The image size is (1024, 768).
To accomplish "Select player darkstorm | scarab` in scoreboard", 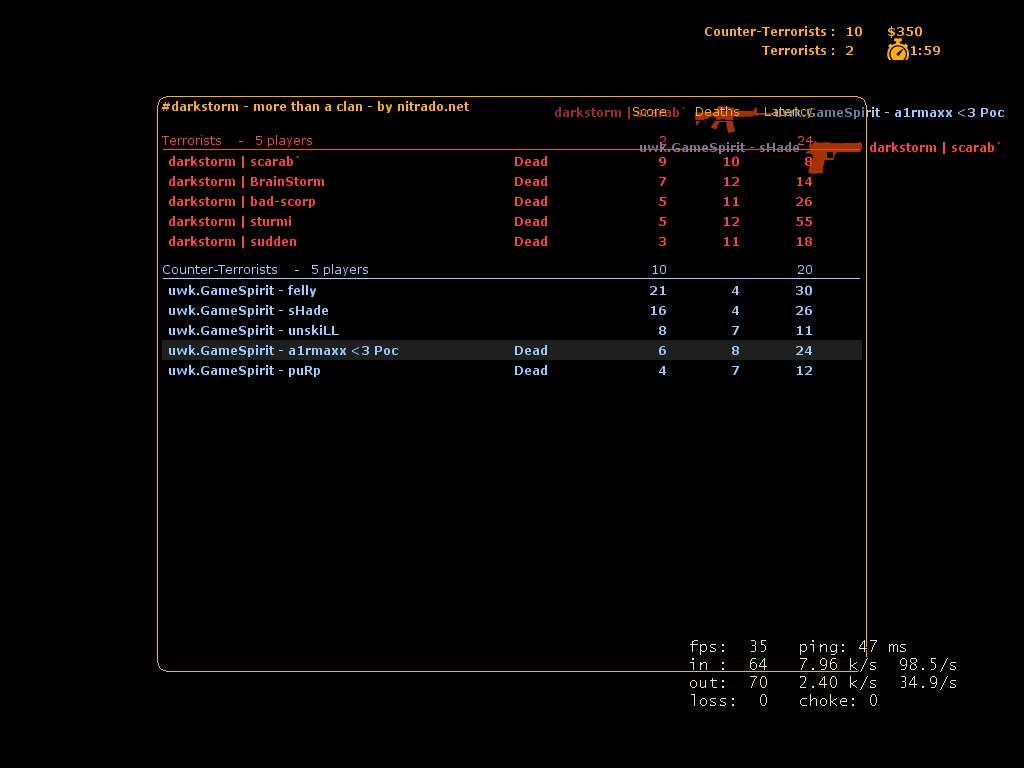I will click(x=234, y=161).
